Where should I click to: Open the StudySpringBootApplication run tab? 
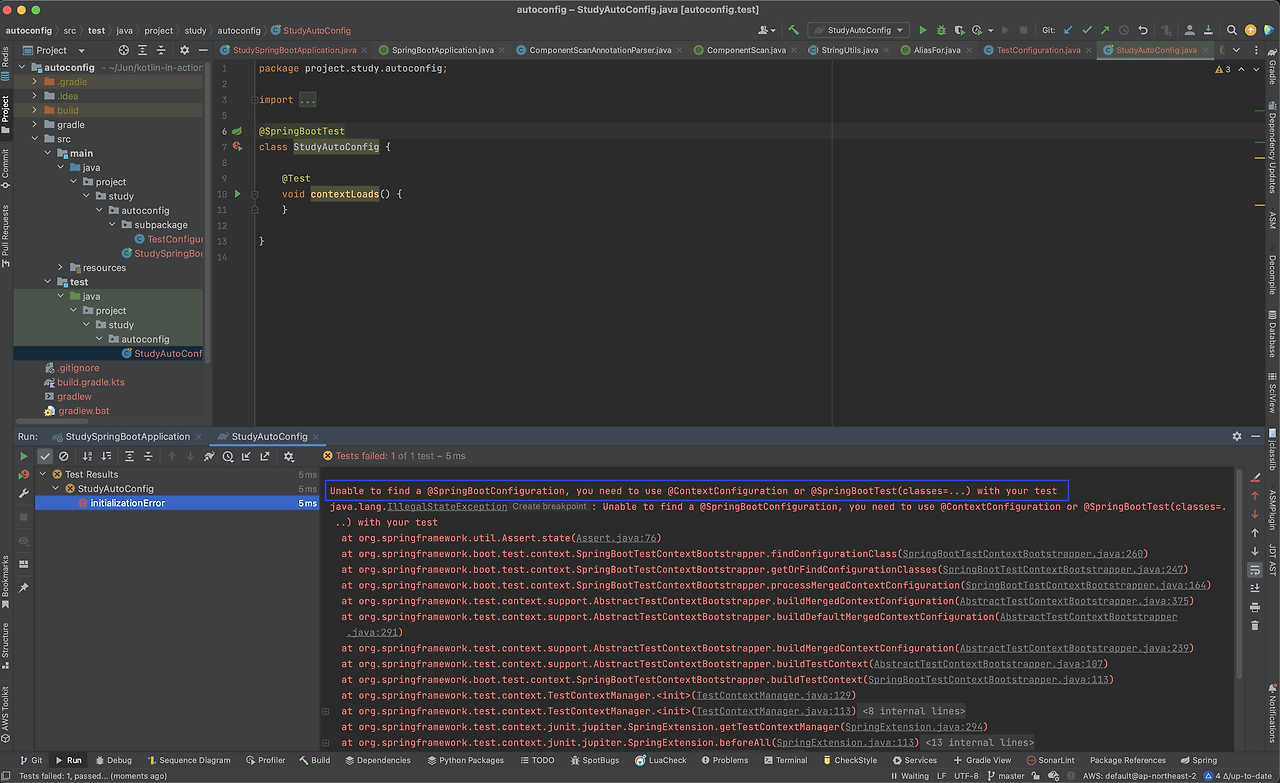[126, 437]
